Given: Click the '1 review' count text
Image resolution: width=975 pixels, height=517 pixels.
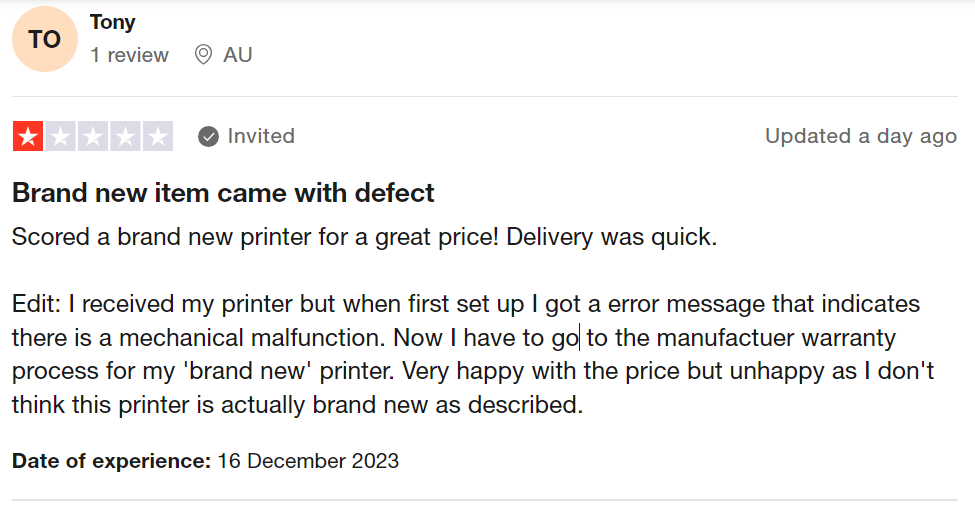Looking at the screenshot, I should click(x=129, y=55).
